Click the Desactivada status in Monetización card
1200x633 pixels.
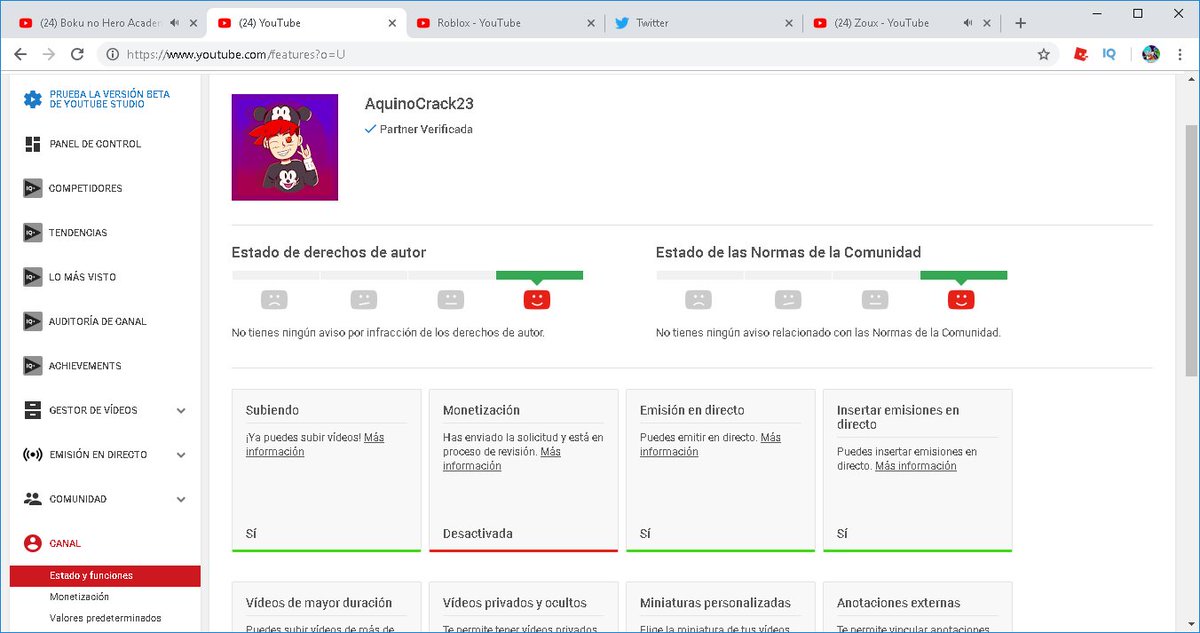[478, 534]
